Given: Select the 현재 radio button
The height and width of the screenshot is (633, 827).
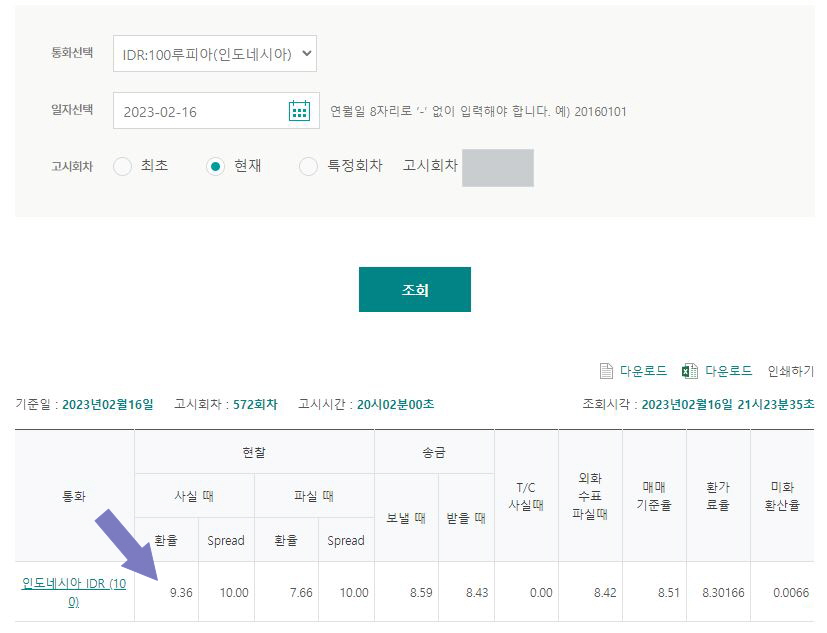Looking at the screenshot, I should (x=215, y=166).
